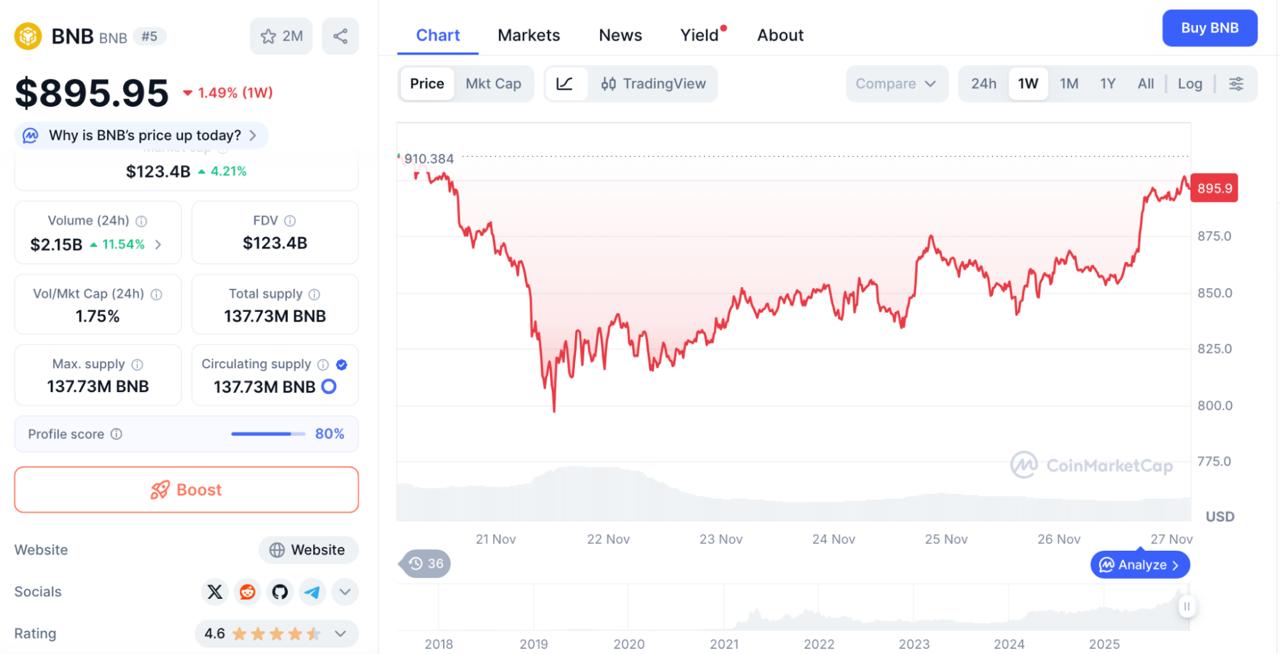Click the share icon next to the watchlist star
The width and height of the screenshot is (1280, 654).
(340, 35)
